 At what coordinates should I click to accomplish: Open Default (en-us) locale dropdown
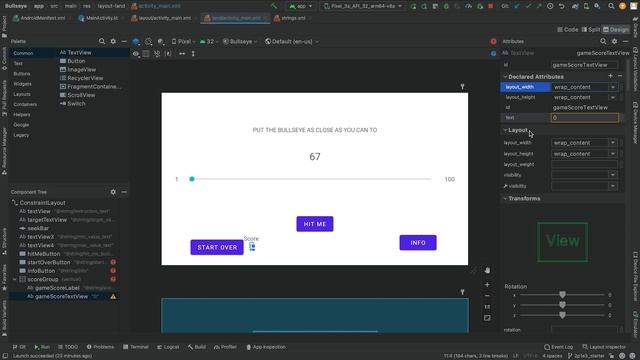pos(291,42)
